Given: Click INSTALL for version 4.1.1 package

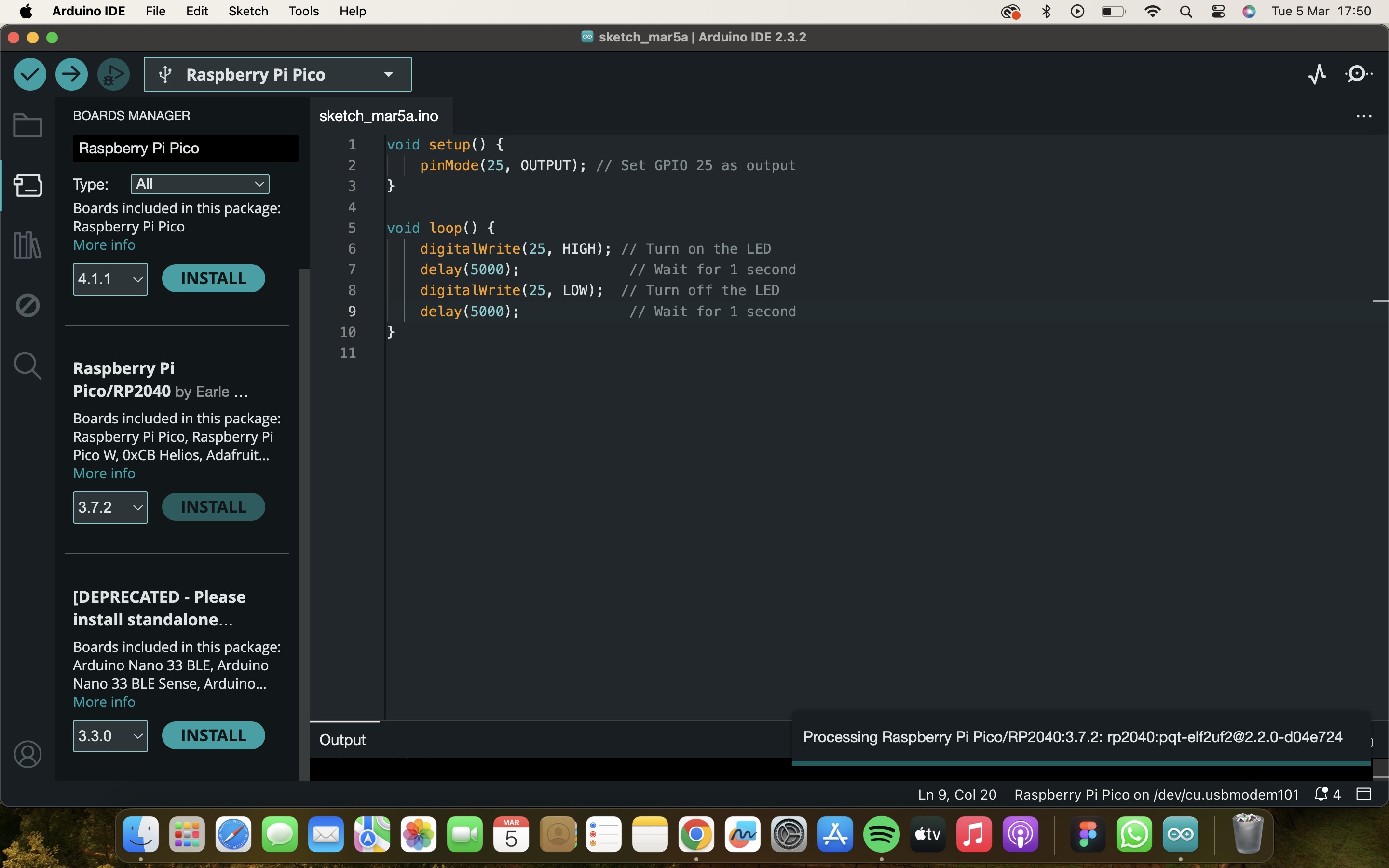Looking at the screenshot, I should 214,278.
